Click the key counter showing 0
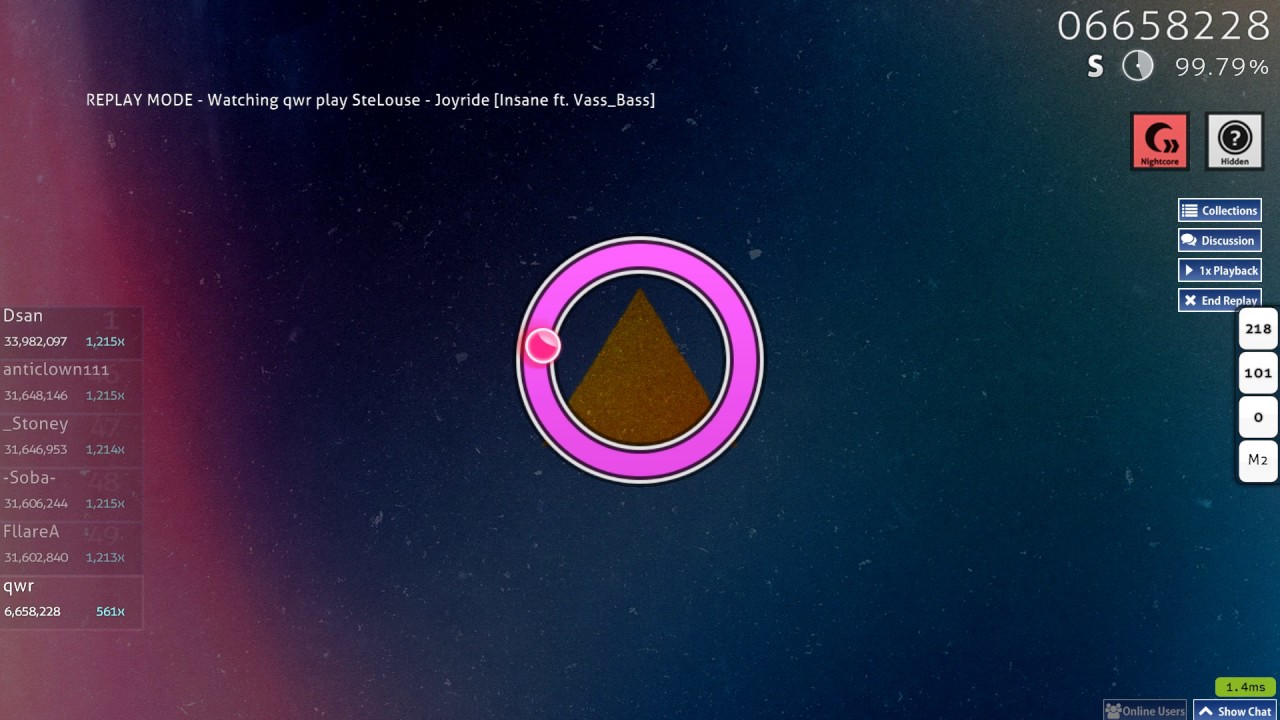Screen dimensions: 1280x720 [1258, 417]
